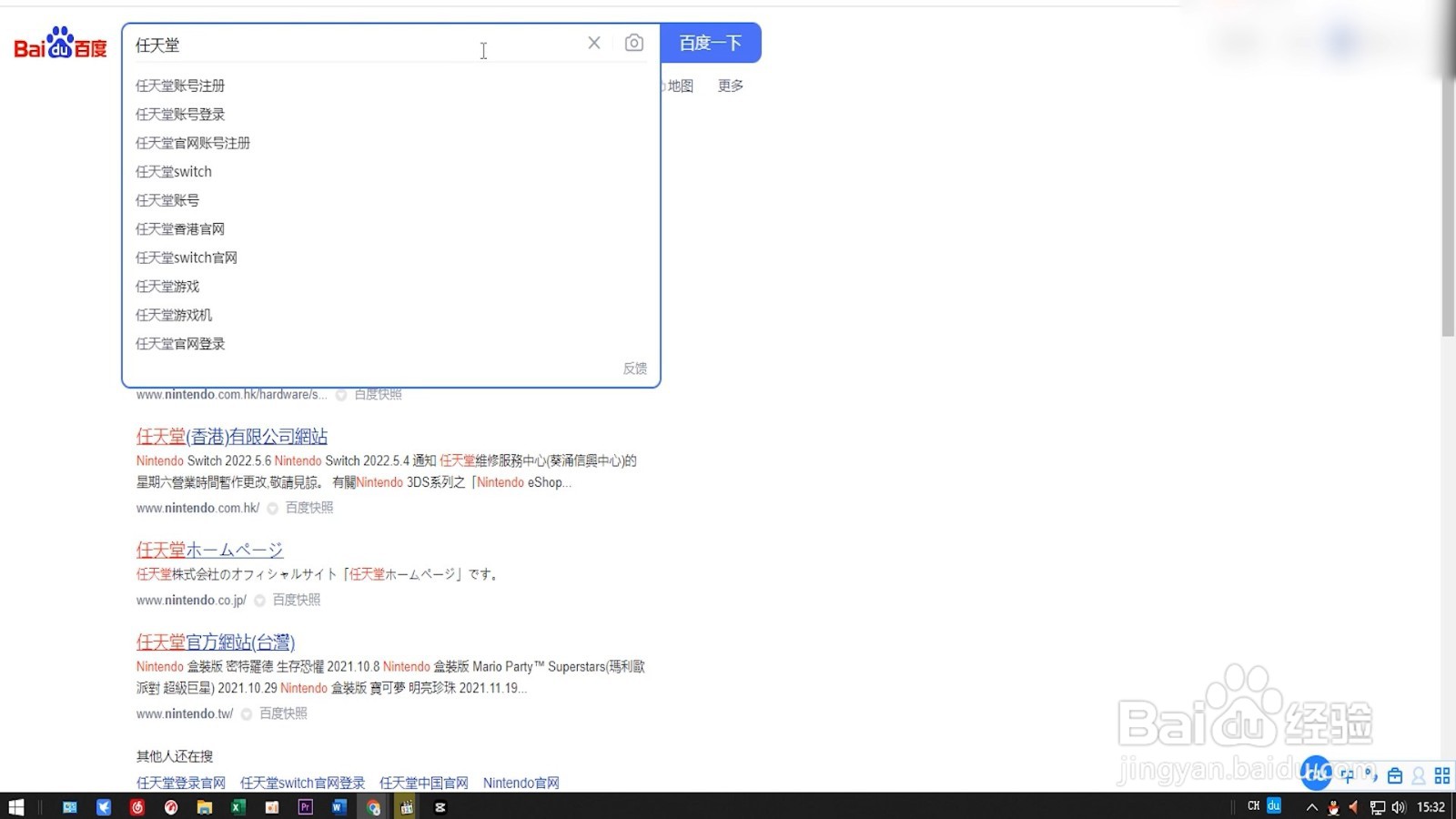Open the first pinned desktop app in taskbar
1456x819 pixels.
(70, 806)
